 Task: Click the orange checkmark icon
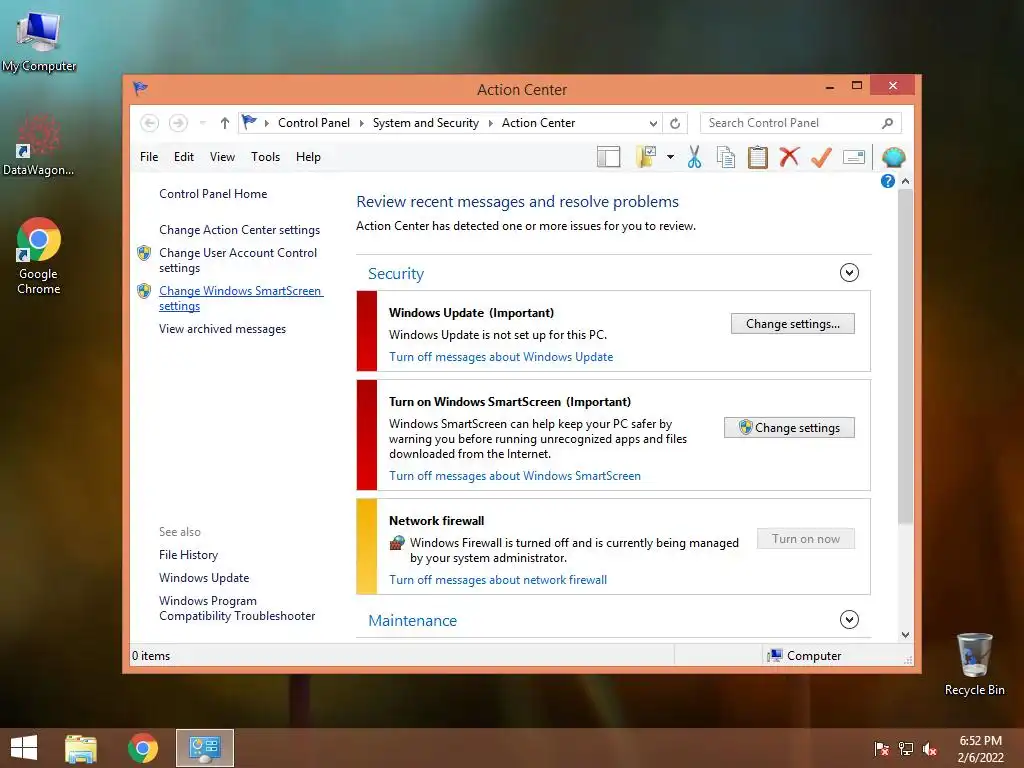821,157
